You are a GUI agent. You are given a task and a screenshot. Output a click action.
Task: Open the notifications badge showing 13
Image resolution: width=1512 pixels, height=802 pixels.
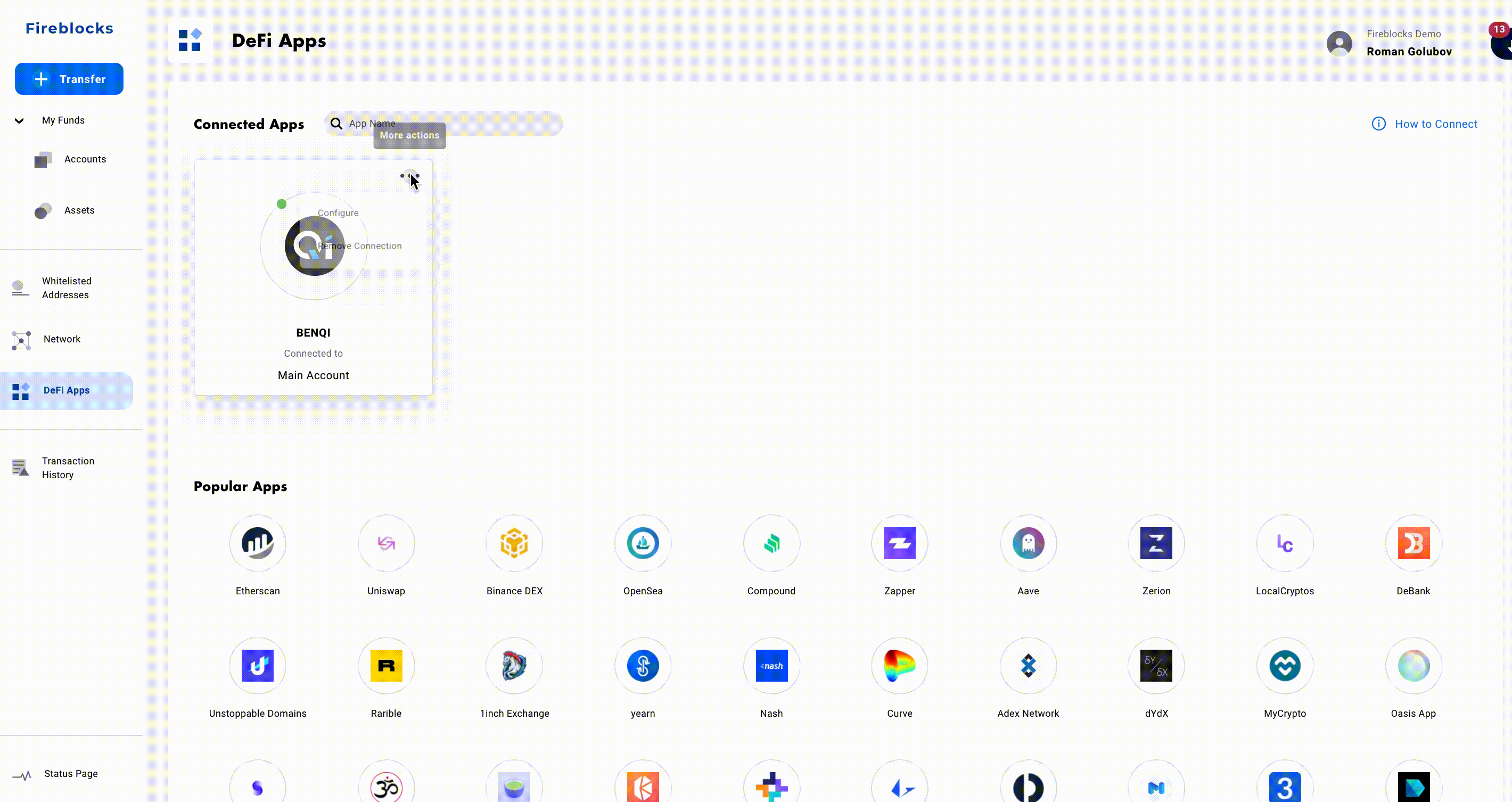click(1499, 29)
